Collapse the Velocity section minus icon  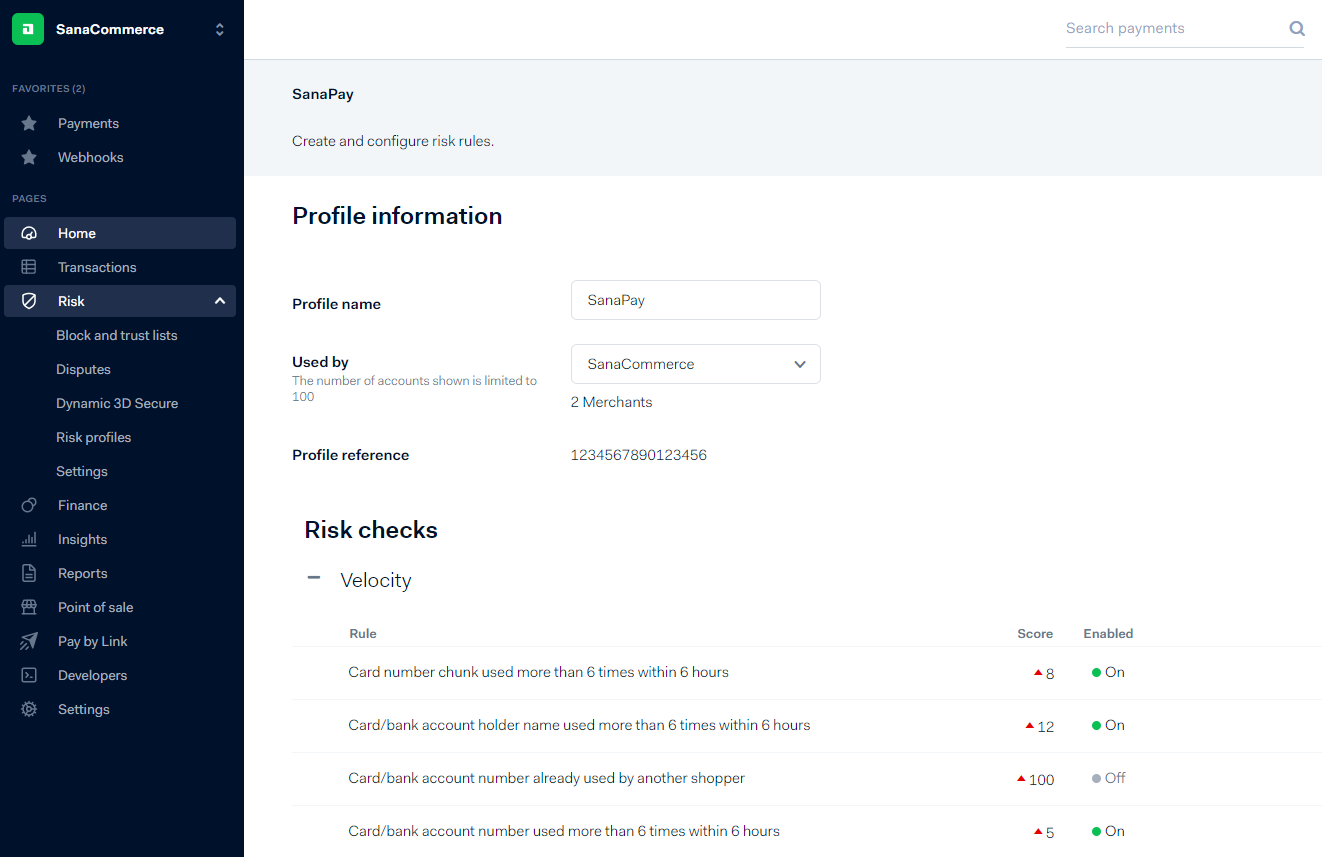click(314, 578)
